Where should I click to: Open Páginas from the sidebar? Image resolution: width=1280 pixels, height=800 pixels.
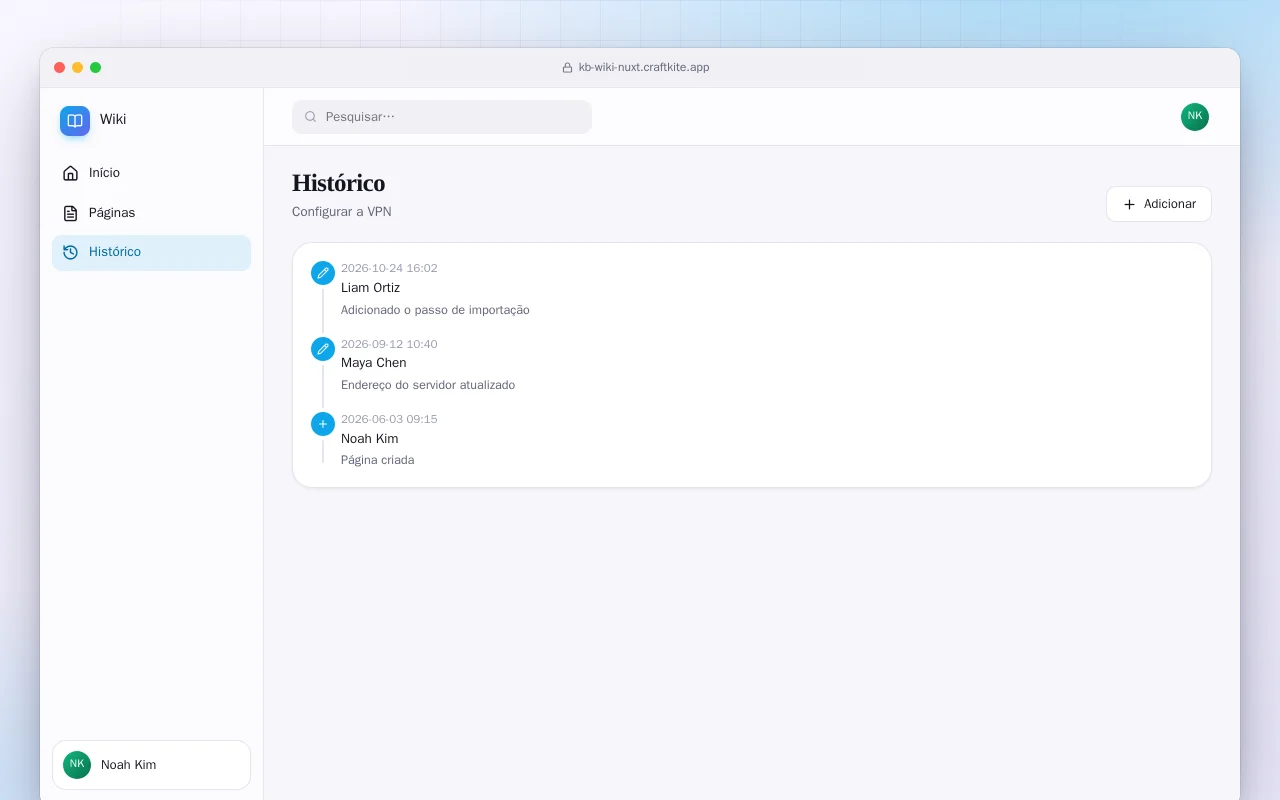pyautogui.click(x=152, y=213)
